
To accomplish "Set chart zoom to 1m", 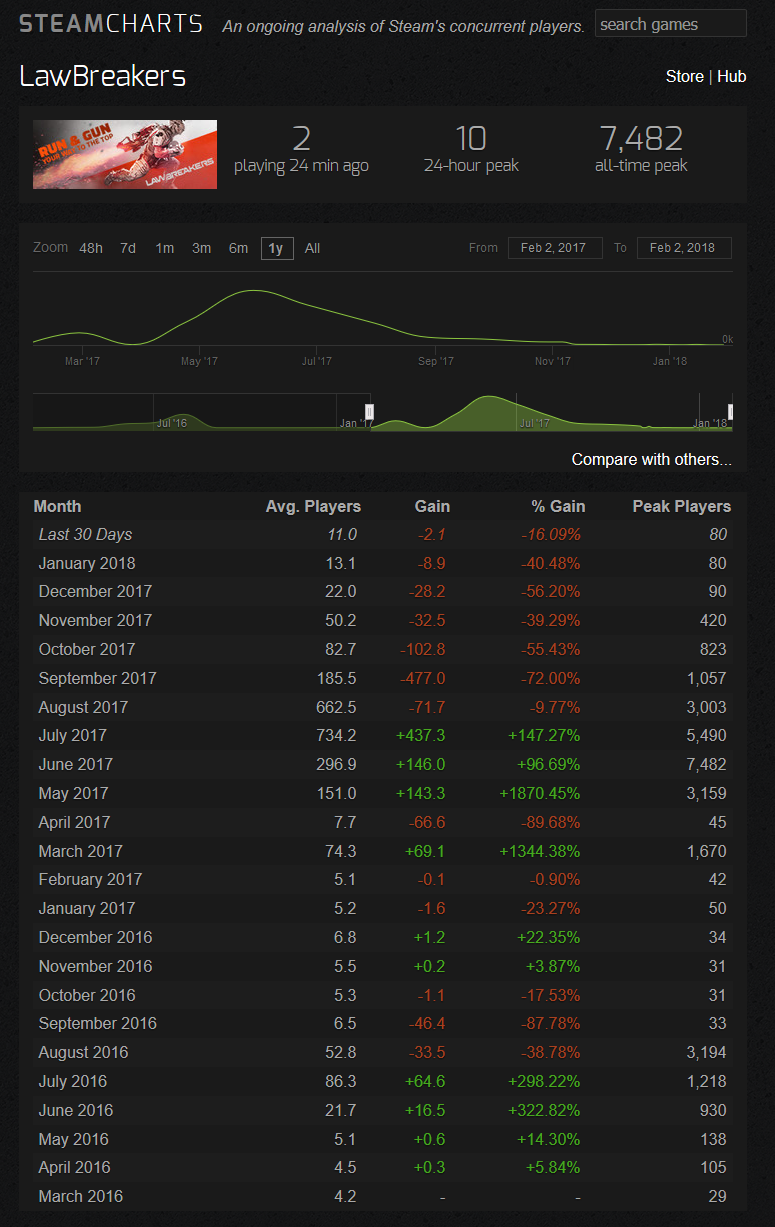I will coord(165,248).
